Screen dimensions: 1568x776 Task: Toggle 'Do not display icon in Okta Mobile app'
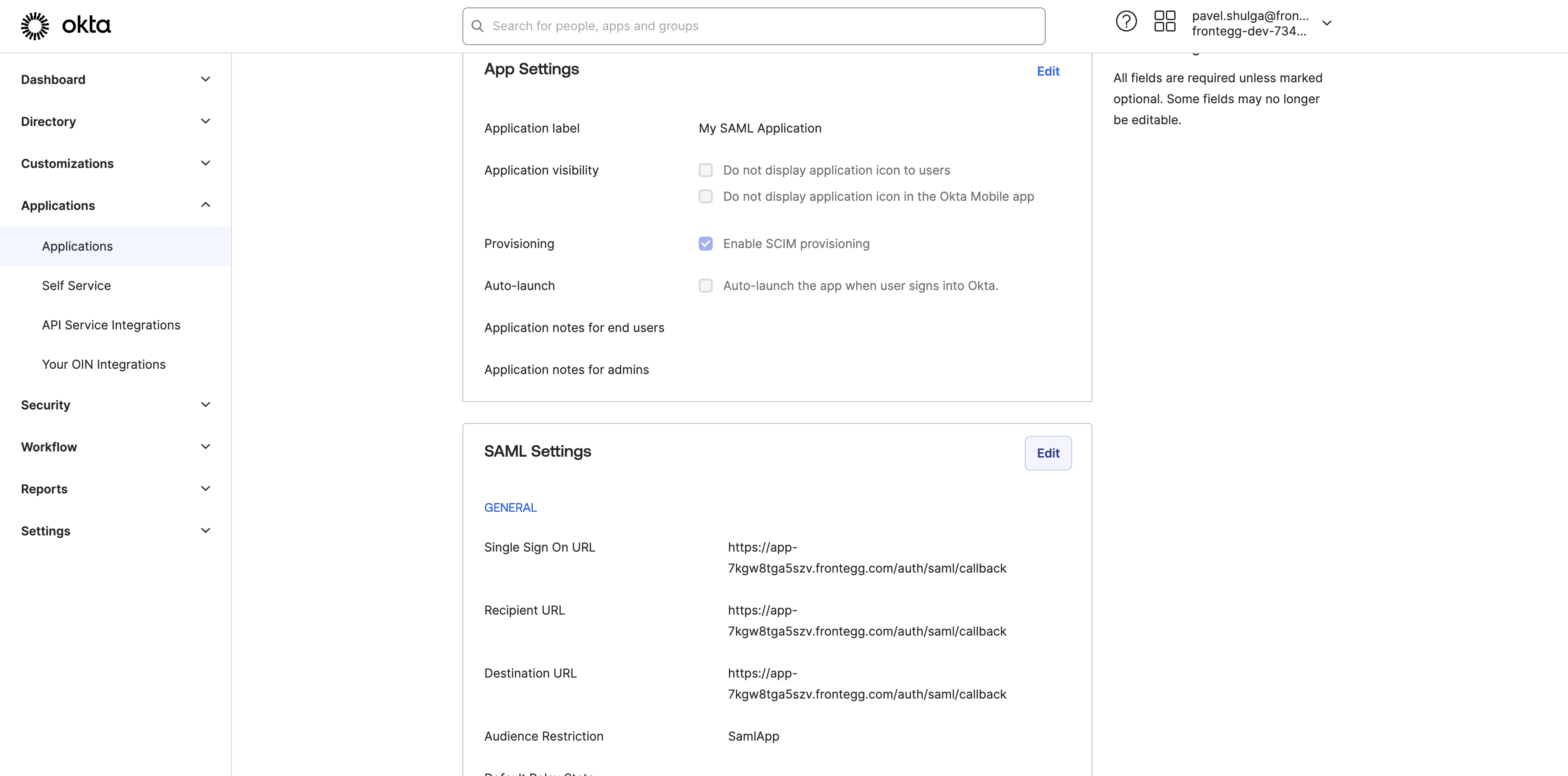(x=706, y=196)
